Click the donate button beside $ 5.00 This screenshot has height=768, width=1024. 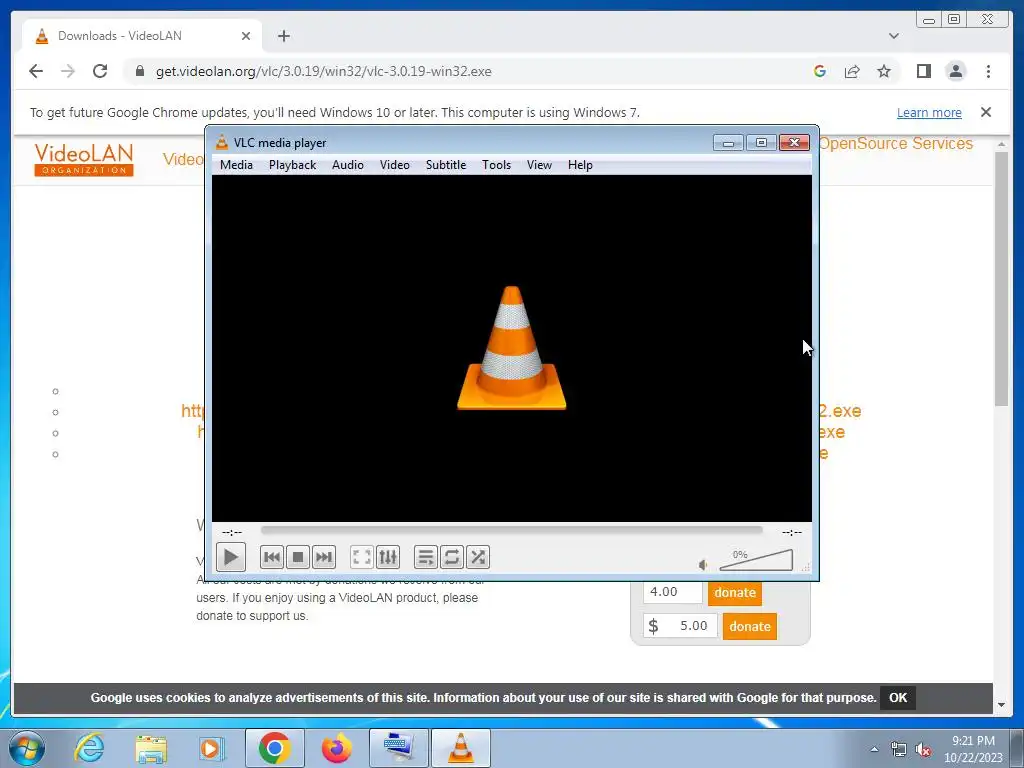pos(750,626)
